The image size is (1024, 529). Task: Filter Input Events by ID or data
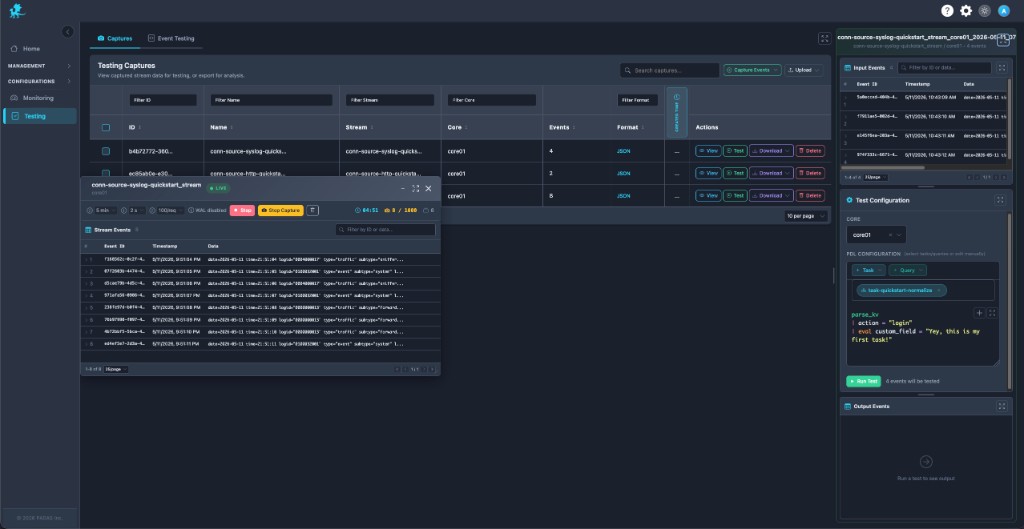point(944,67)
